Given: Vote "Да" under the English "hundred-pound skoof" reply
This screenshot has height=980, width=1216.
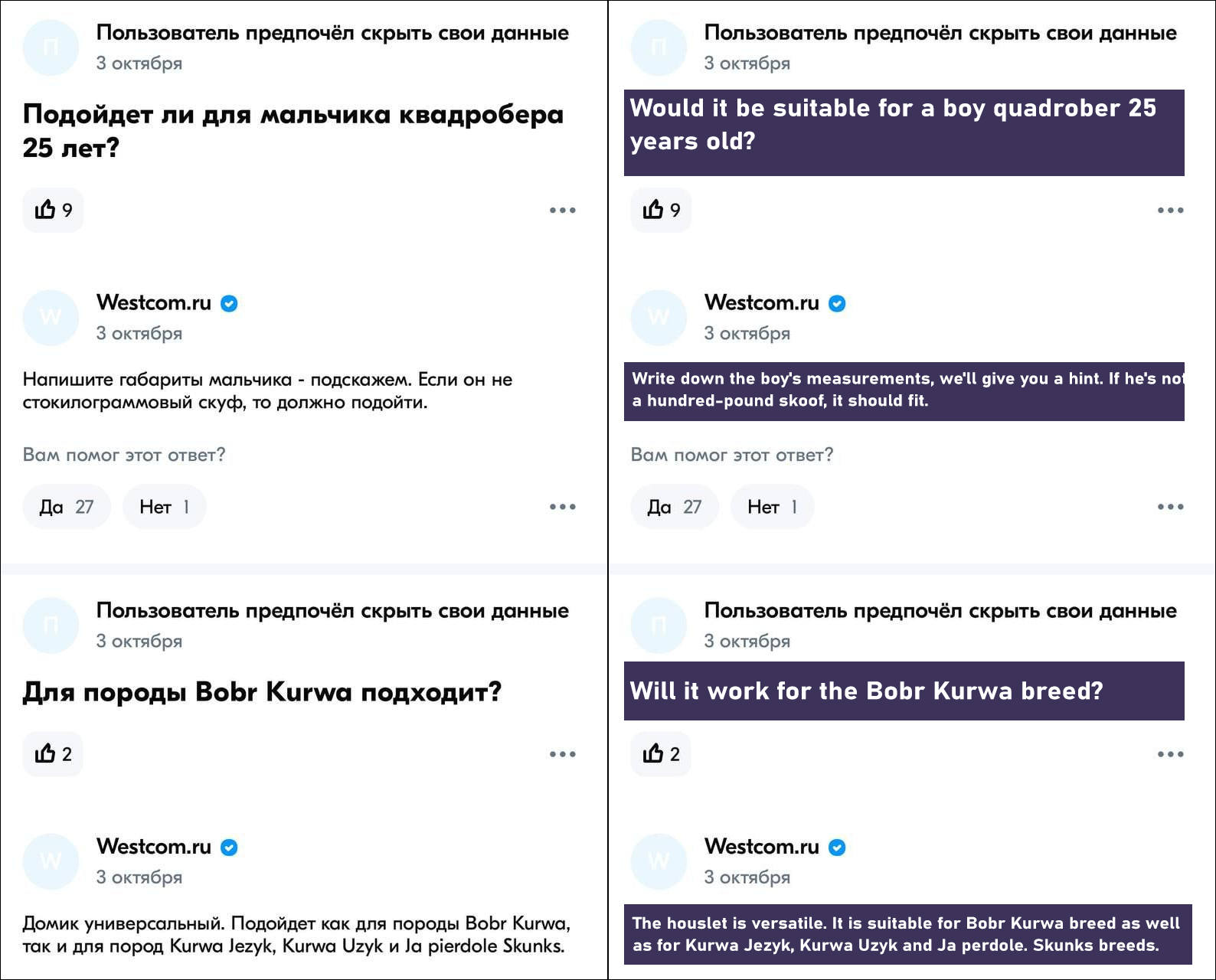Looking at the screenshot, I should (675, 507).
